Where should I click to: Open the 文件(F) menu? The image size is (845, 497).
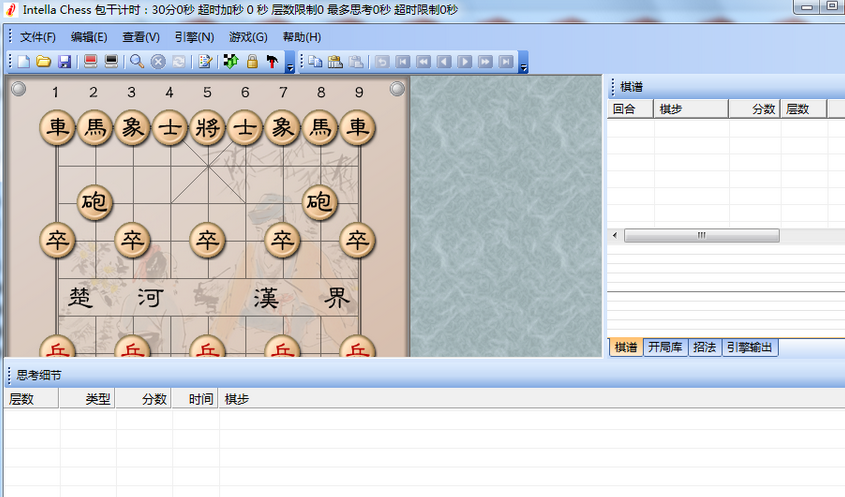[38, 37]
